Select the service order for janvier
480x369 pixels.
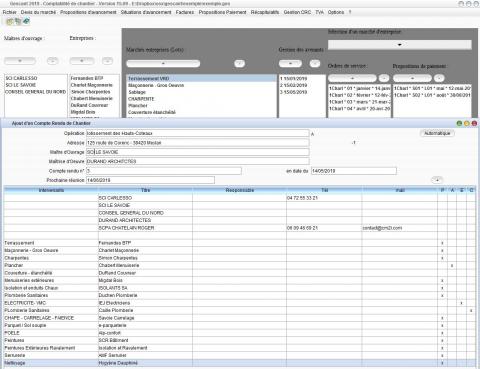[359, 88]
